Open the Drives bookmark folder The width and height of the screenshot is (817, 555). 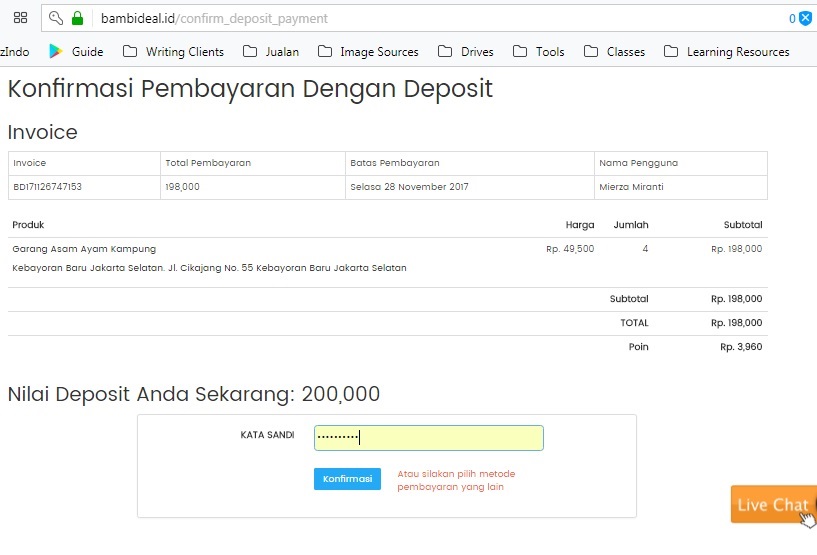click(466, 52)
